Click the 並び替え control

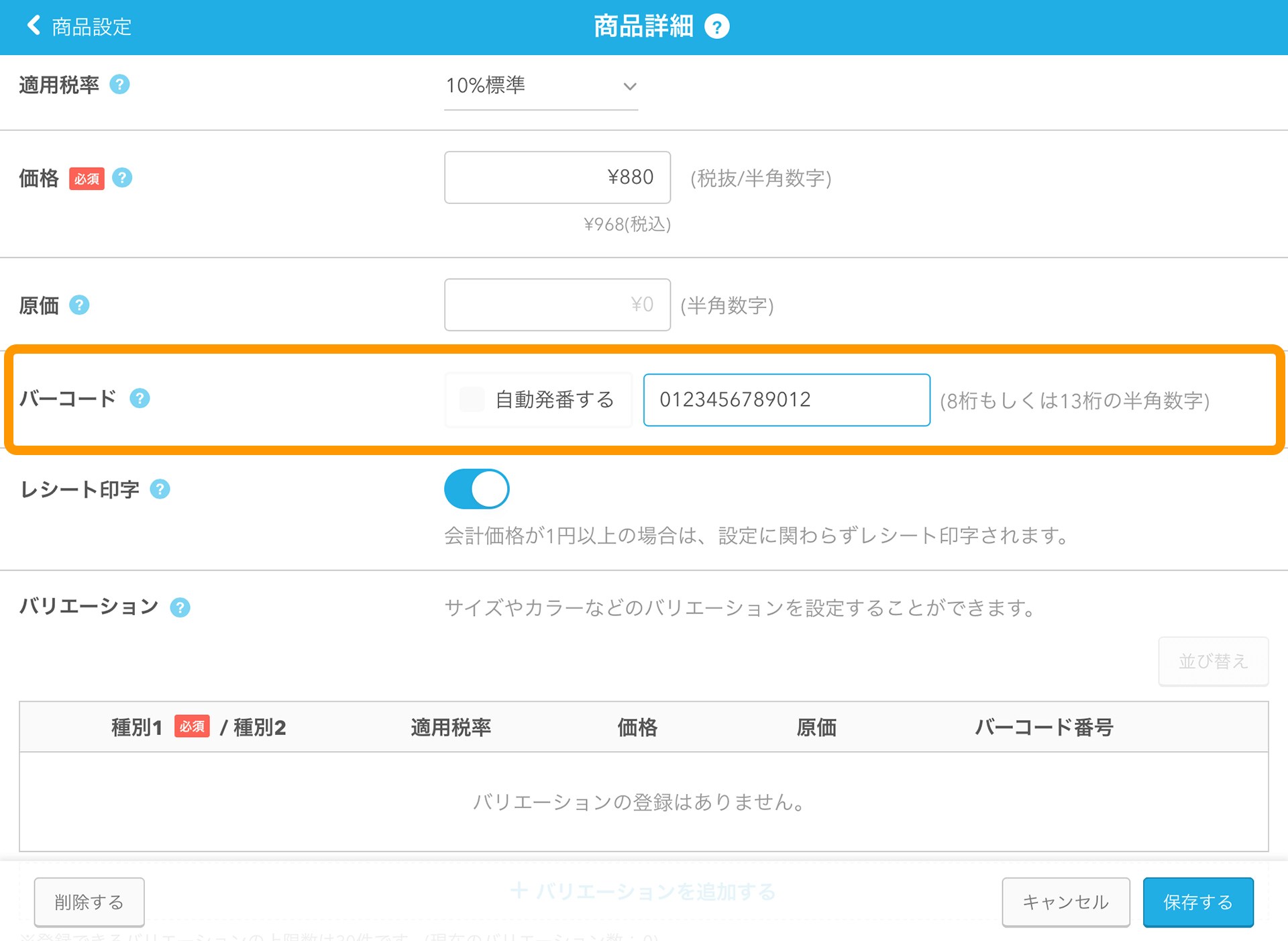coord(1213,661)
